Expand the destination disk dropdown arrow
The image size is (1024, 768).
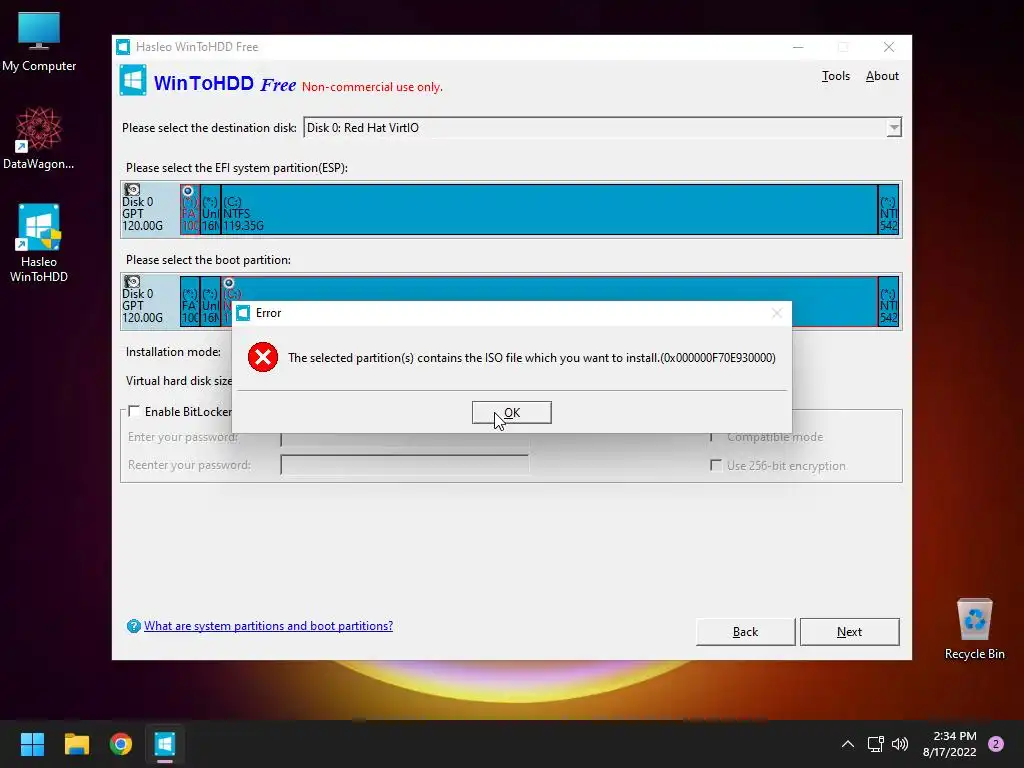(x=894, y=127)
